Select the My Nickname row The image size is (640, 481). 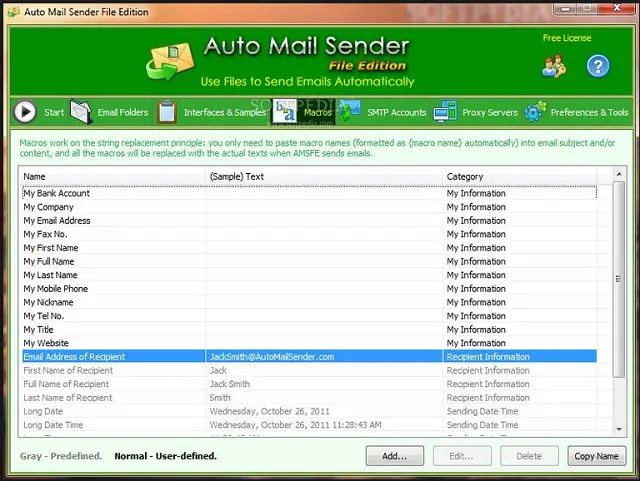coord(309,302)
